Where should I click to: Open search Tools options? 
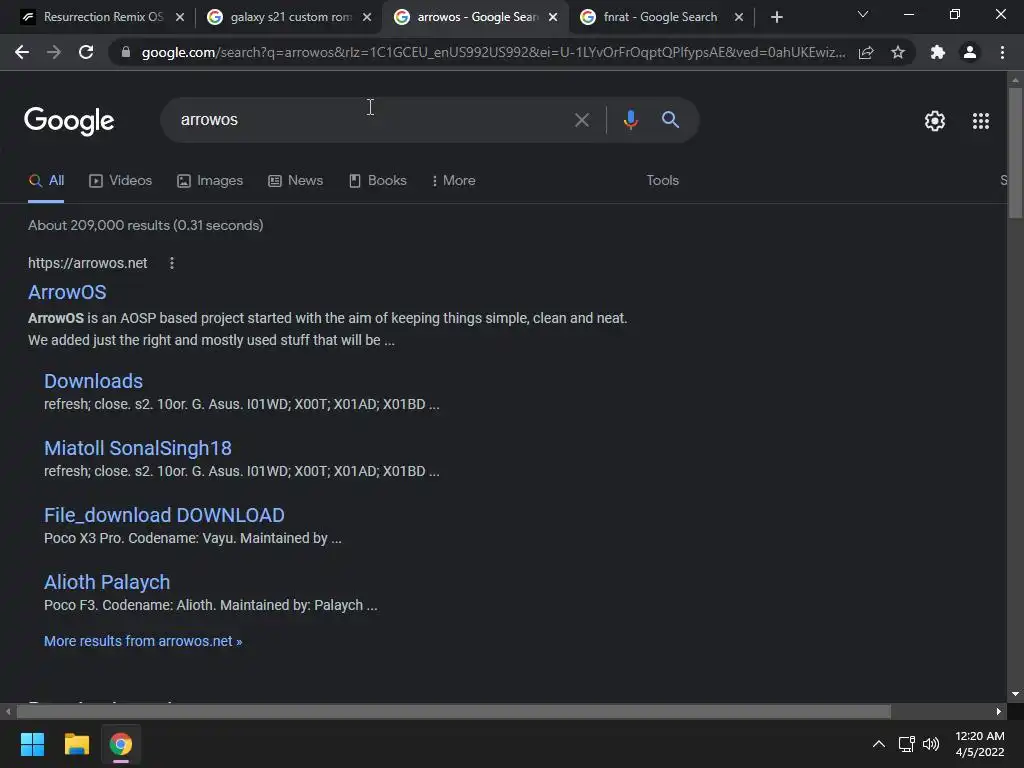pos(662,181)
